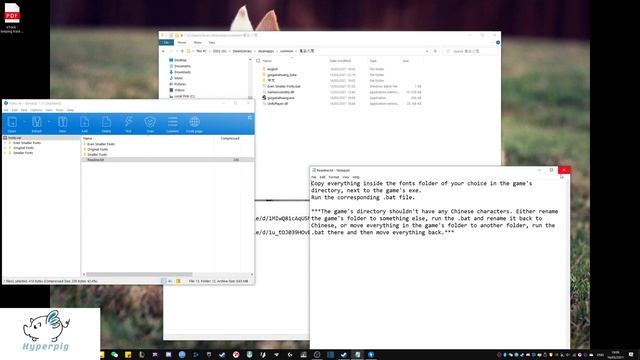Open the Share ribbon tab in Explorer
The height and width of the screenshot is (360, 640).
[198, 42]
